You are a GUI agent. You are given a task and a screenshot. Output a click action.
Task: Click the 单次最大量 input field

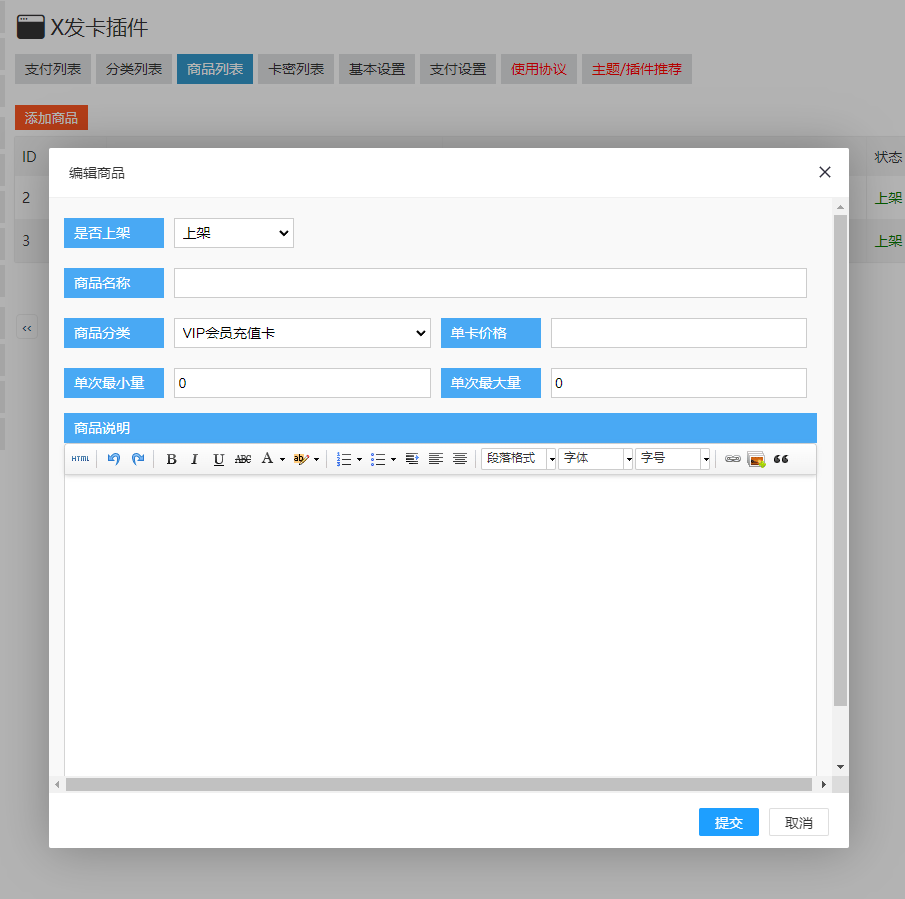point(679,383)
